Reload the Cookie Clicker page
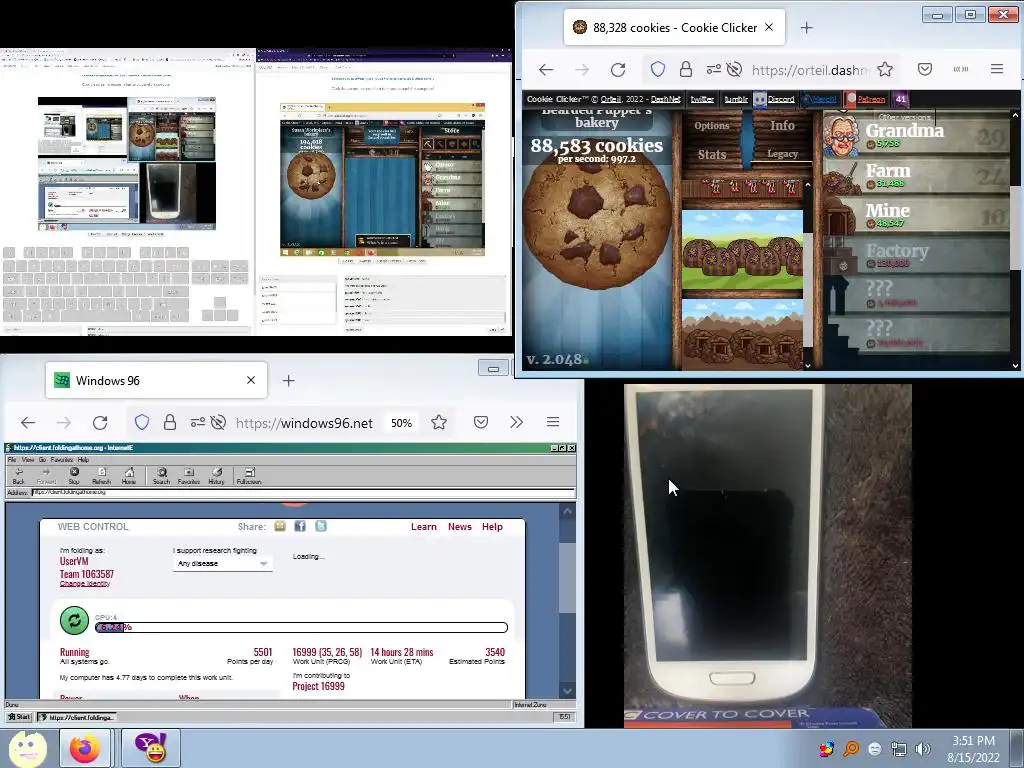 tap(618, 69)
